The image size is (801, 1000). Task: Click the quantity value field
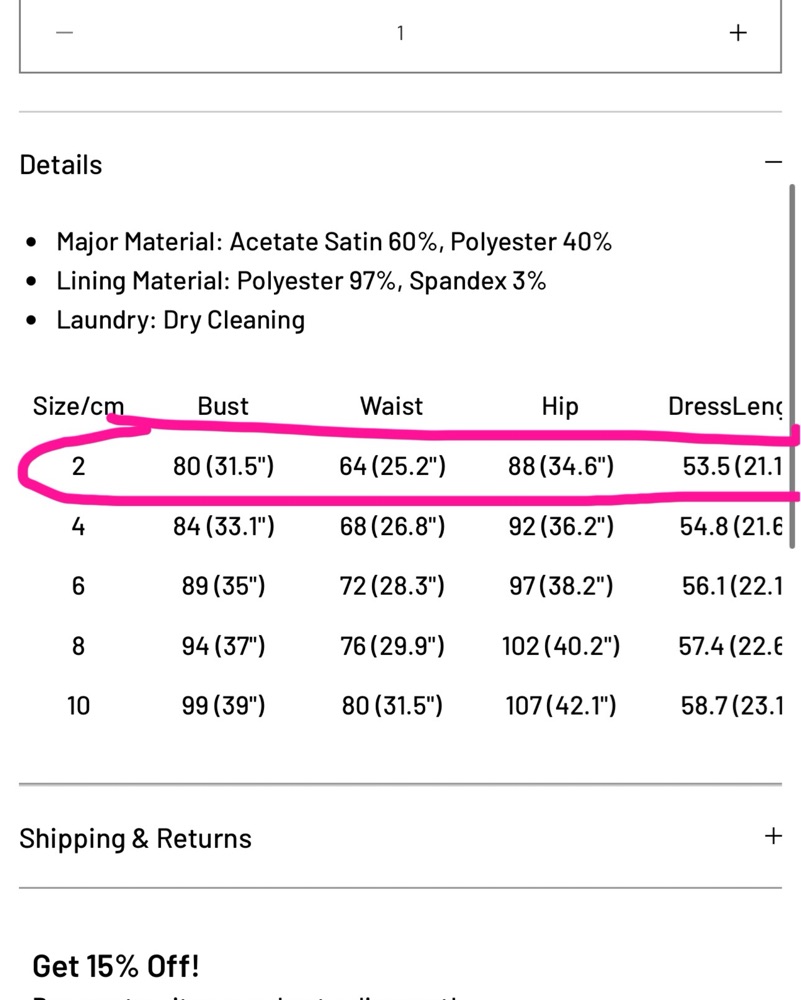click(400, 33)
